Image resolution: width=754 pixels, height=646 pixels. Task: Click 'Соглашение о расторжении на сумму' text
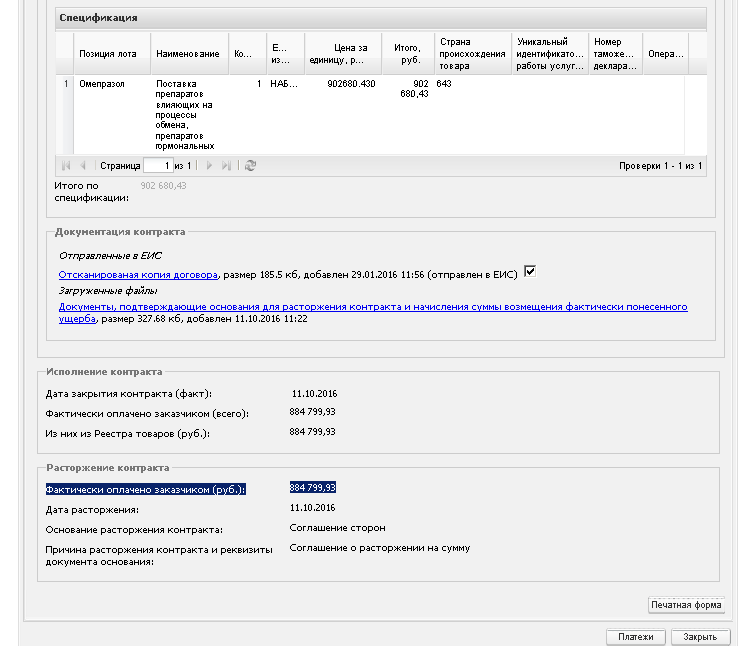(x=380, y=548)
